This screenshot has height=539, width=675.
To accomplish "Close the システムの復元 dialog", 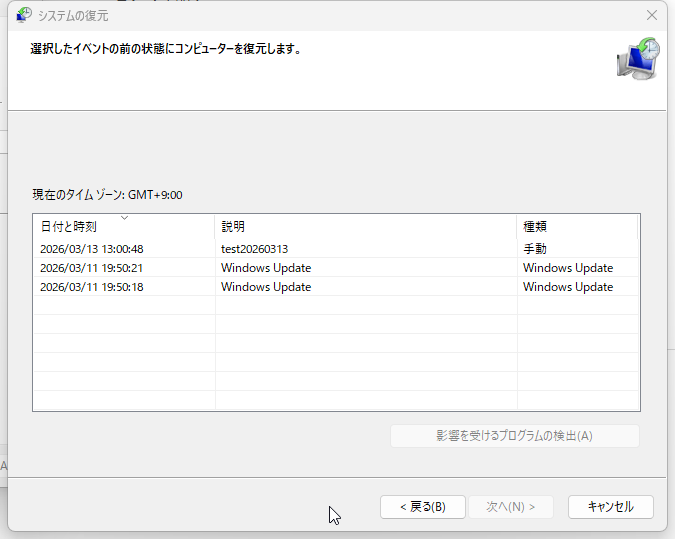I will click(652, 15).
